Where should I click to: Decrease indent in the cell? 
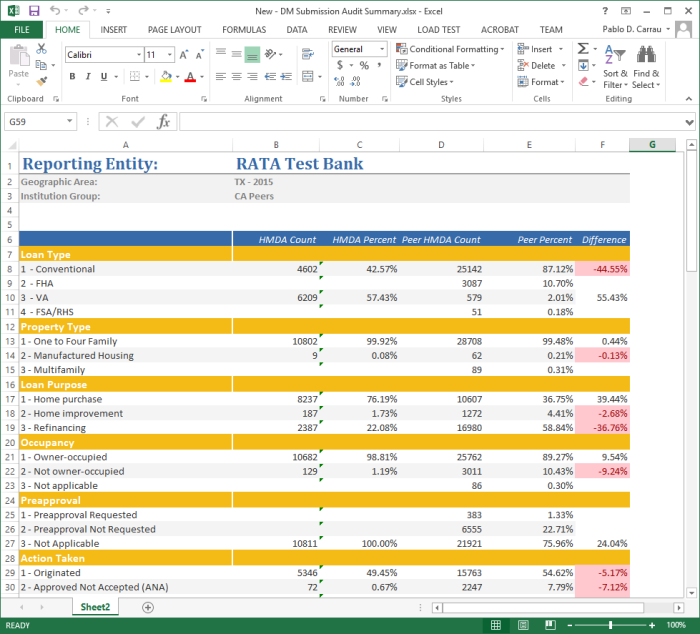pos(270,77)
